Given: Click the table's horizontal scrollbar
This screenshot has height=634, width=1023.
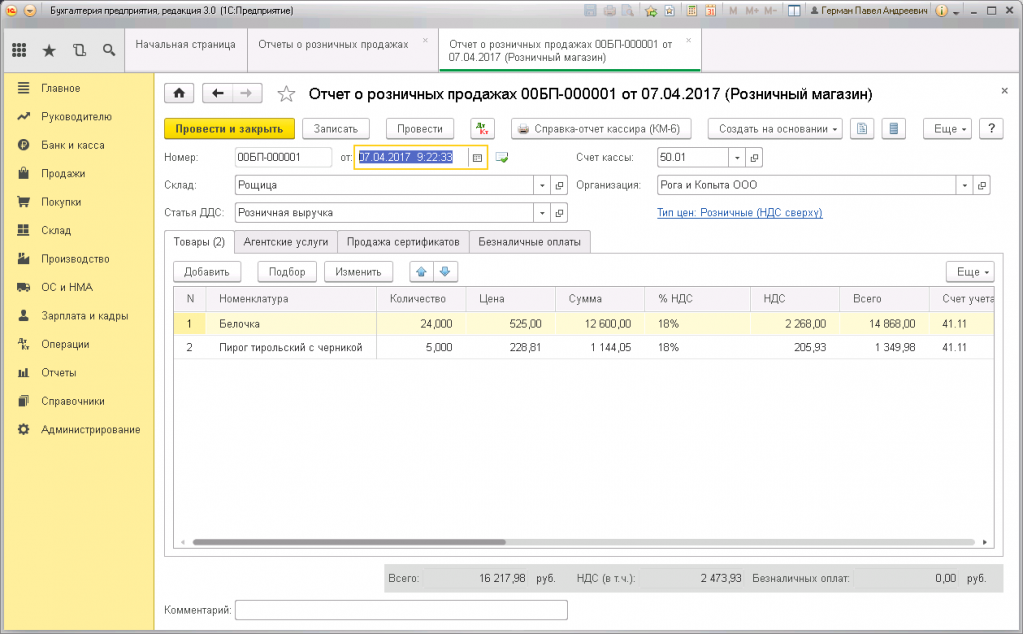Looking at the screenshot, I should pos(500,542).
